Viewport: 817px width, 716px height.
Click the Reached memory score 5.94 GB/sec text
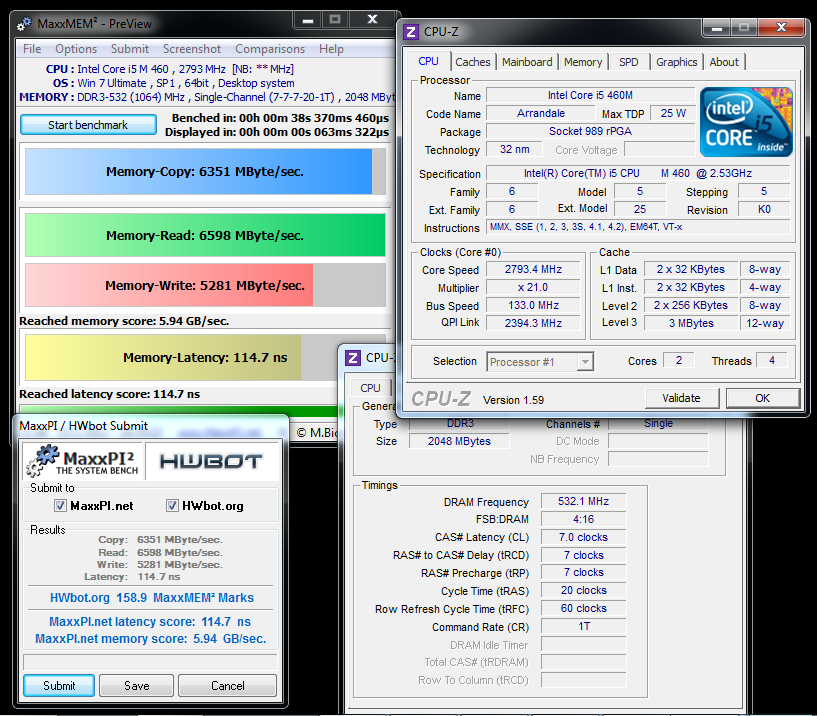click(124, 321)
